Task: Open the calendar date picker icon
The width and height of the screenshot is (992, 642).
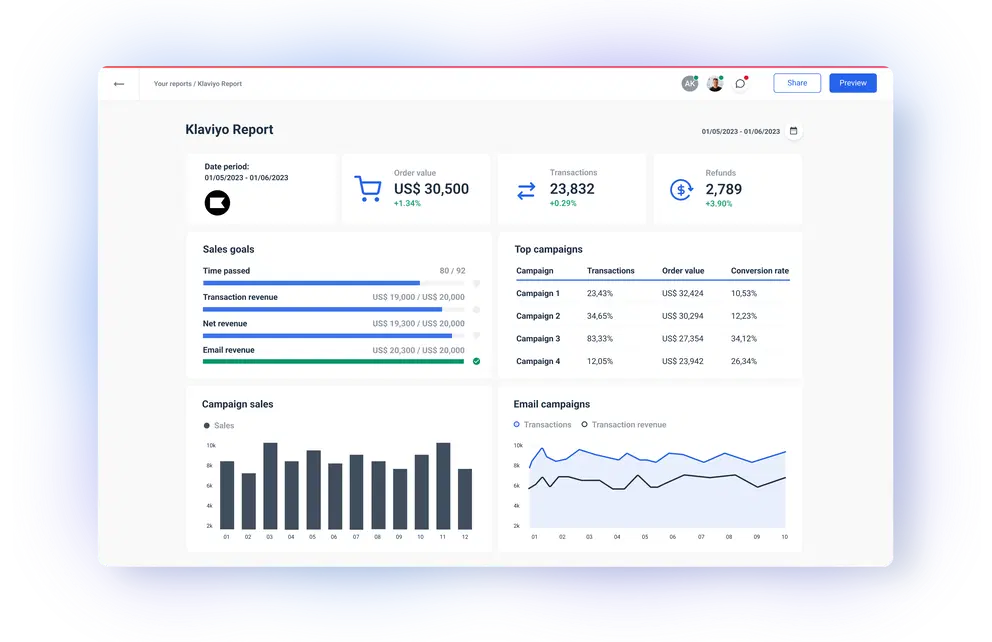Action: [x=793, y=131]
